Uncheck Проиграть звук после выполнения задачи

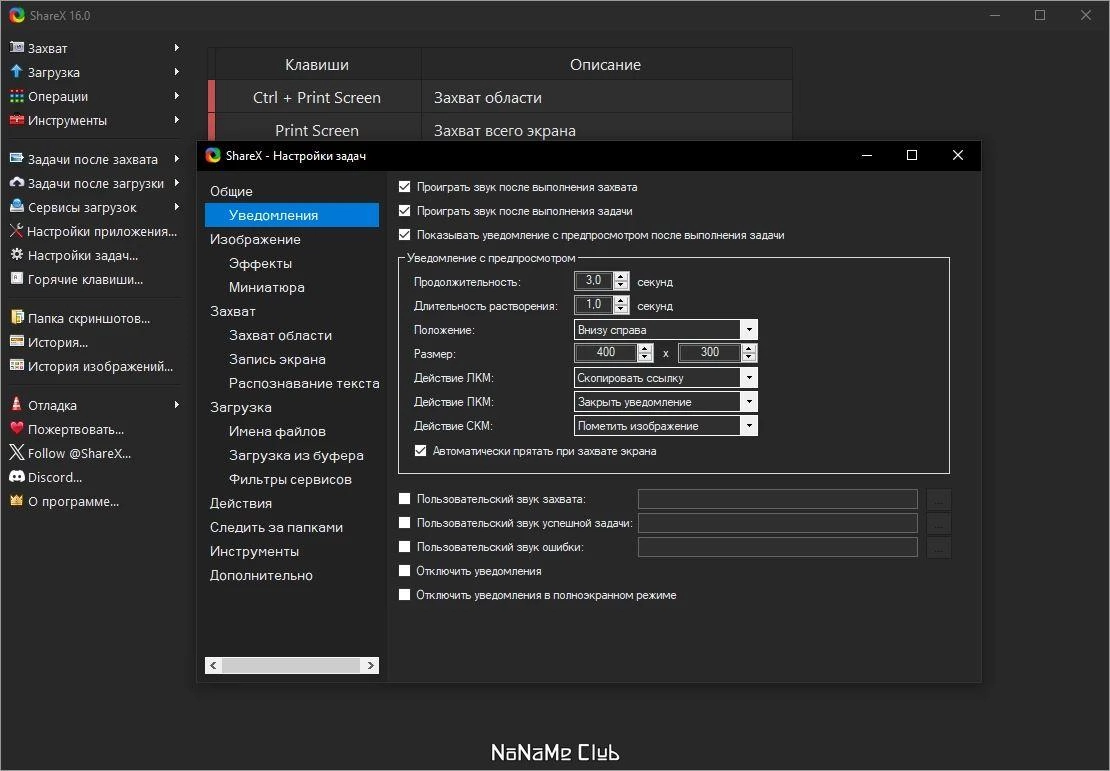404,211
